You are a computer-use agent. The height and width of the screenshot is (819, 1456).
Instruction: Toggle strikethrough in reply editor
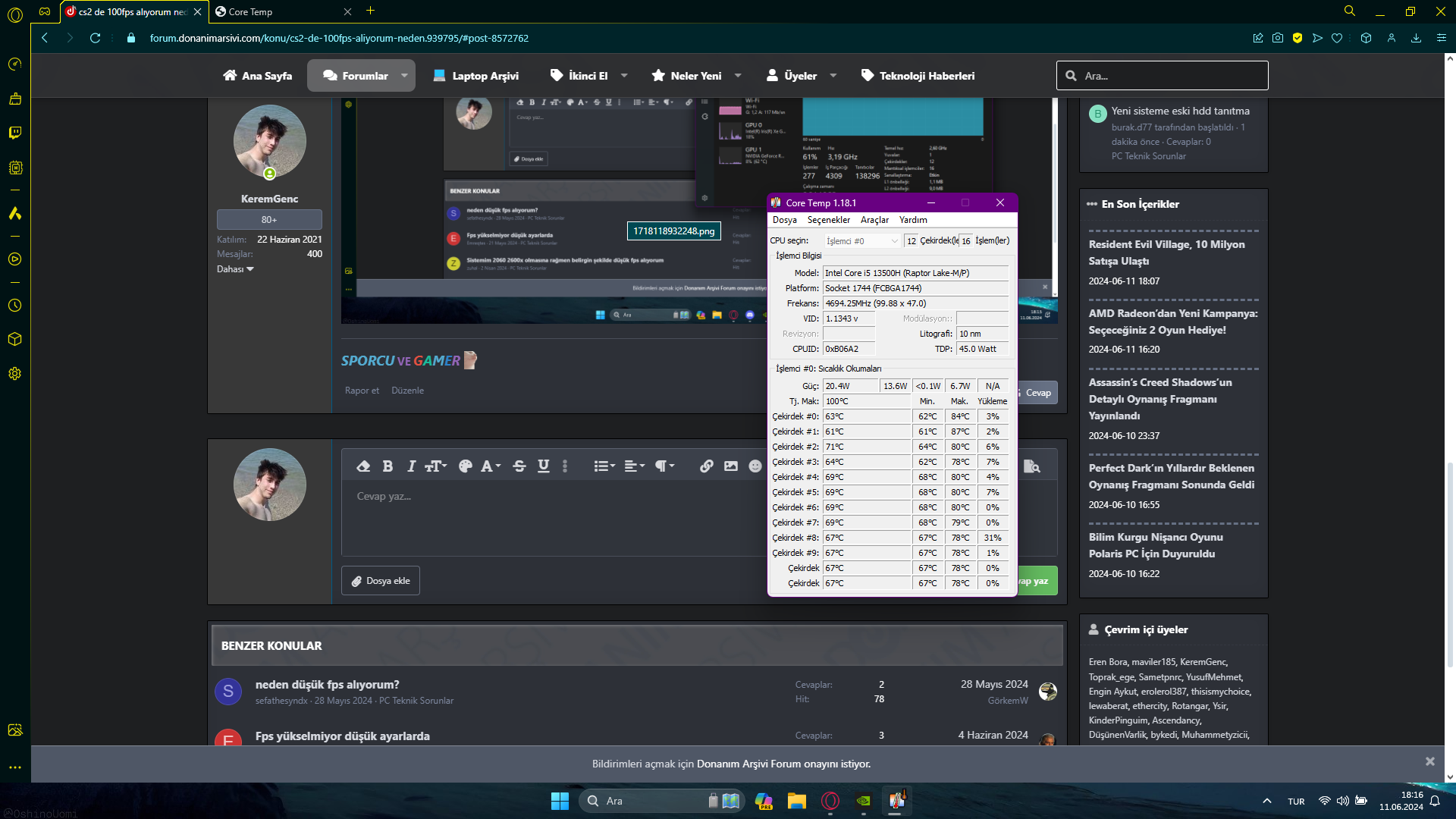pos(519,466)
